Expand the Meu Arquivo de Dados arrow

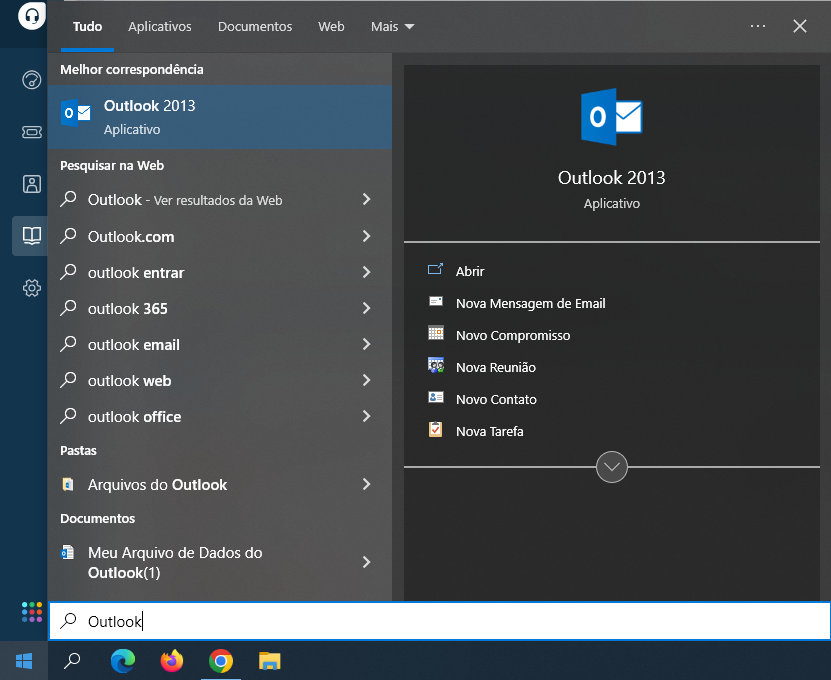pos(366,562)
